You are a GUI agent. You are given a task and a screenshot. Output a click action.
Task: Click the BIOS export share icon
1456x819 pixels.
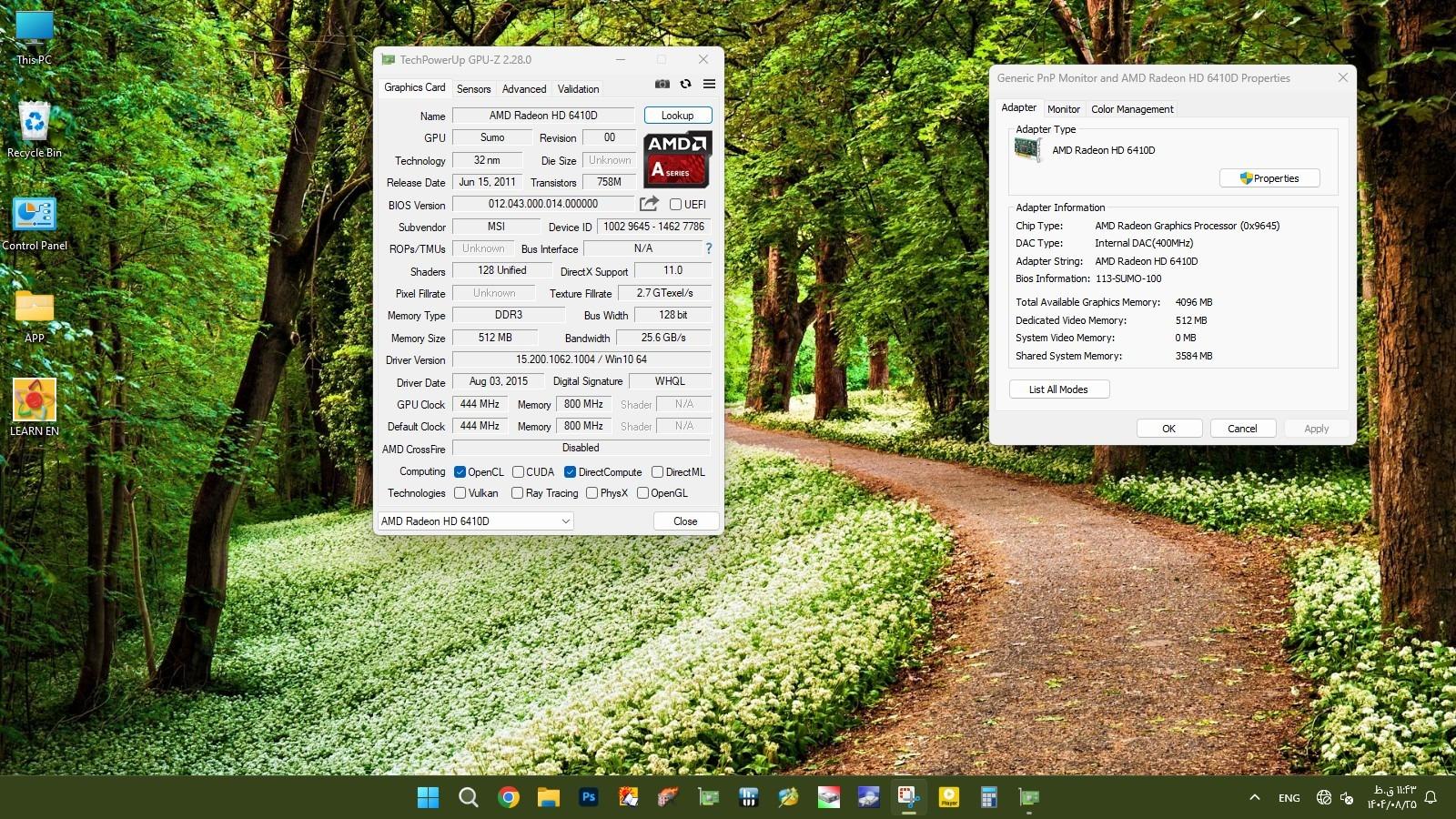pos(649,204)
